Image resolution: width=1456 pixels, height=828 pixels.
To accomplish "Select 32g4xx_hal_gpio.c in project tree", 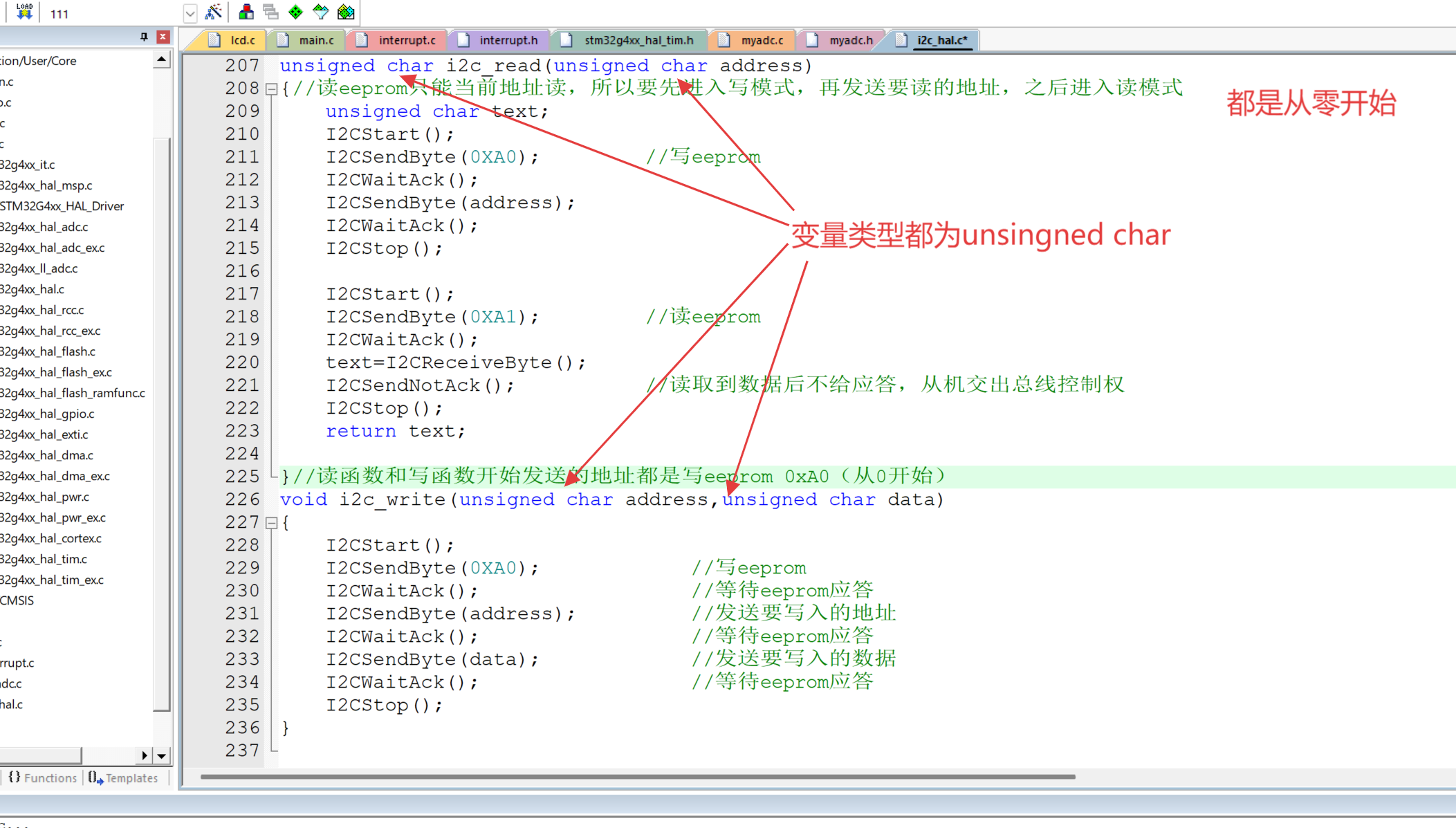I will point(47,414).
